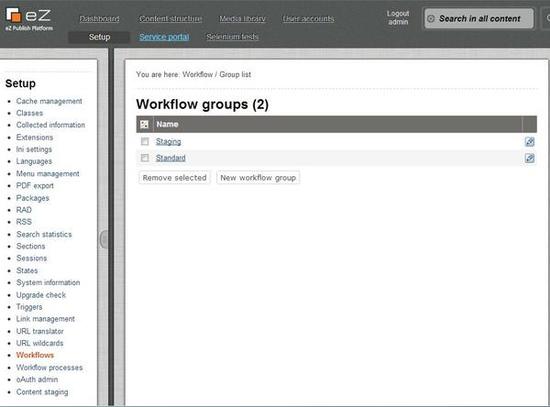Open Content staging in Setup menu
This screenshot has height=407, width=550.
[42, 392]
